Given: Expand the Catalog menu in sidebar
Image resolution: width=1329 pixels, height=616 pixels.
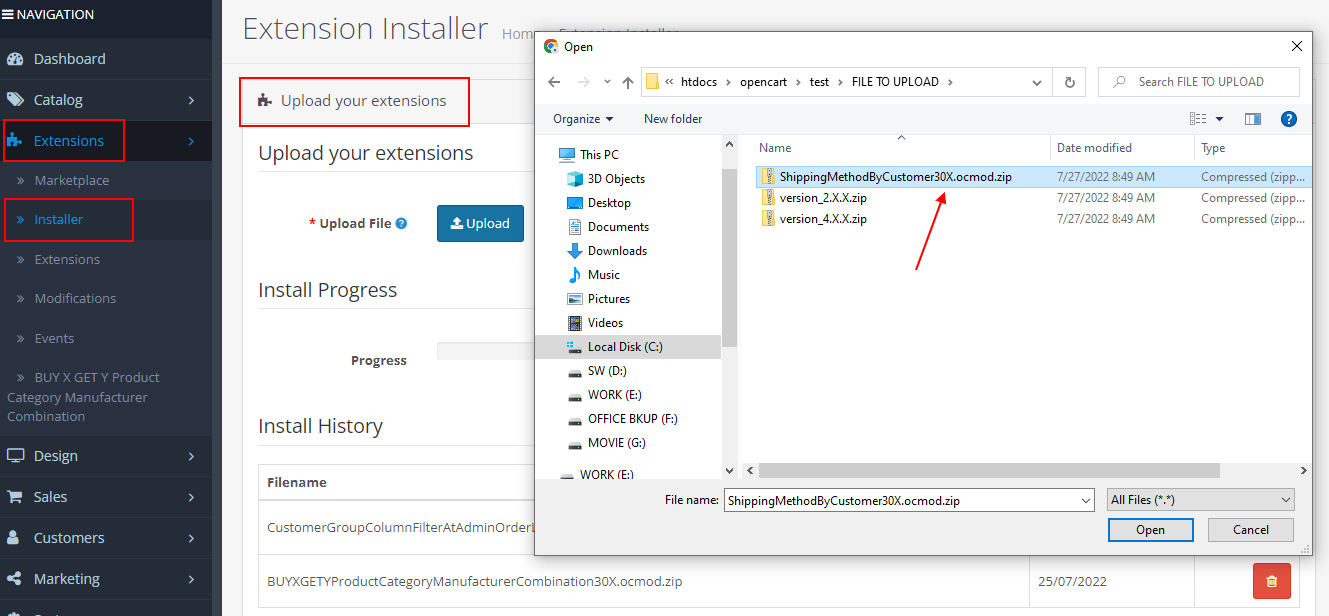Looking at the screenshot, I should tap(106, 100).
